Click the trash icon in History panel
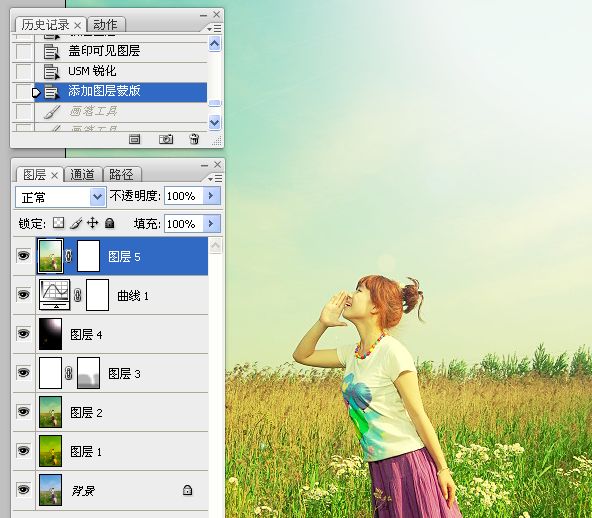The width and height of the screenshot is (592, 518). pos(194,139)
